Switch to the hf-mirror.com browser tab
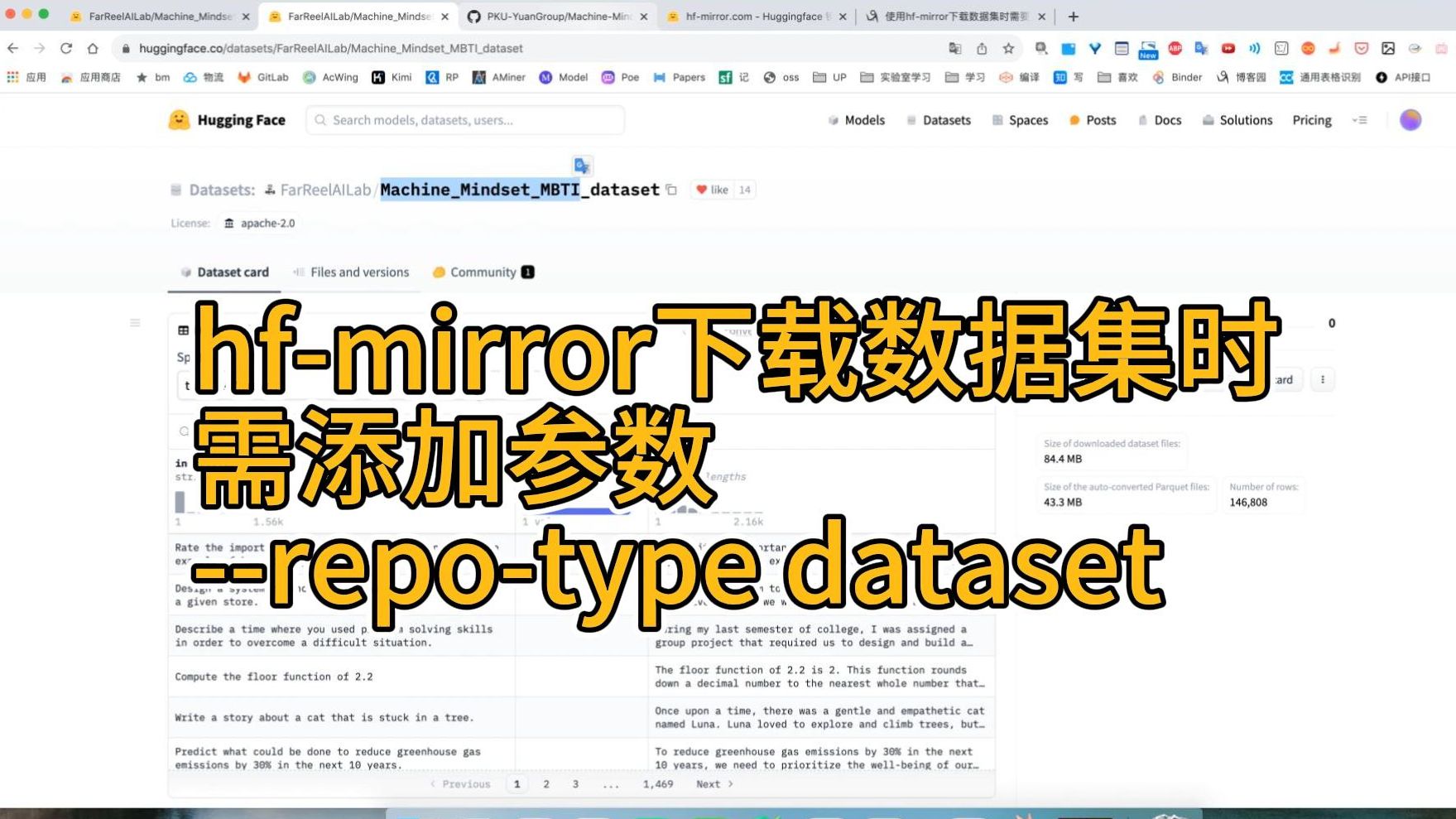The image size is (1456, 819). pos(757,17)
